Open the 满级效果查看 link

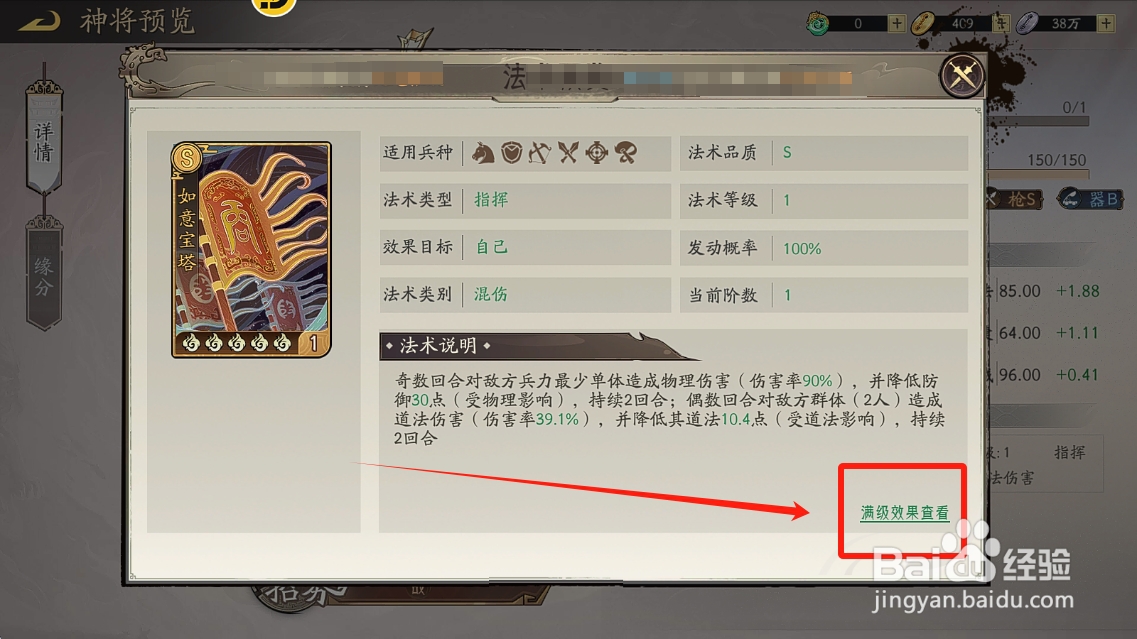[x=904, y=513]
